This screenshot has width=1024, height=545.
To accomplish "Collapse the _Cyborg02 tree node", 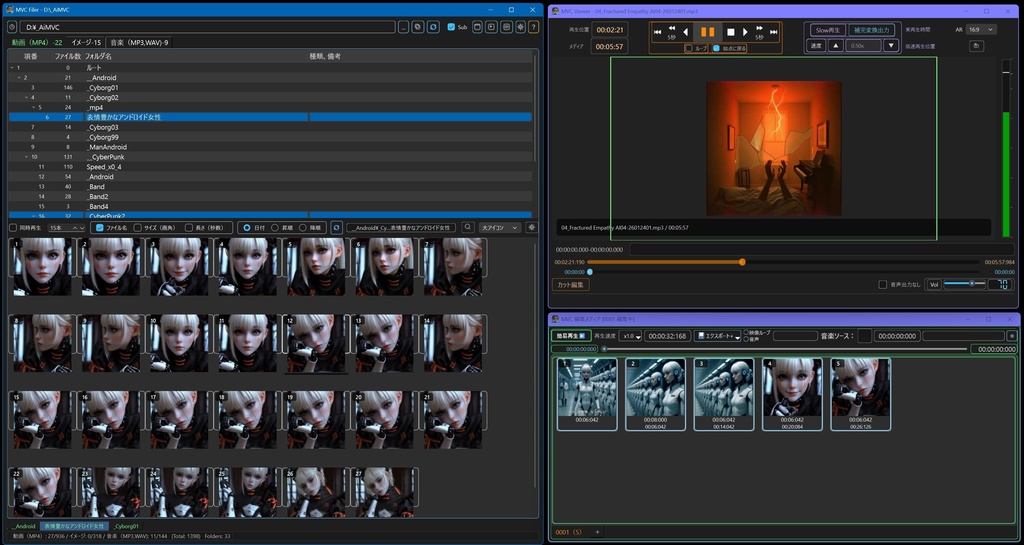I will click(26, 97).
